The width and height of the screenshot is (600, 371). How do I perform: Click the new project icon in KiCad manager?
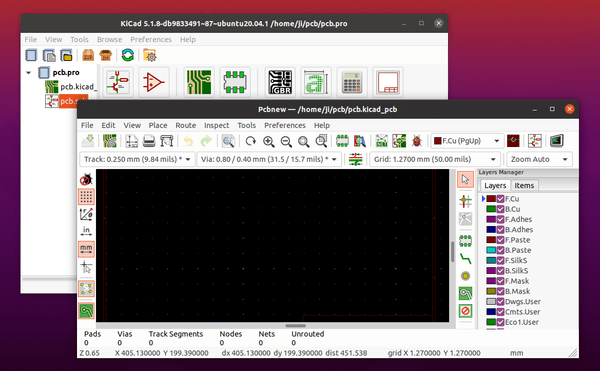click(x=31, y=55)
